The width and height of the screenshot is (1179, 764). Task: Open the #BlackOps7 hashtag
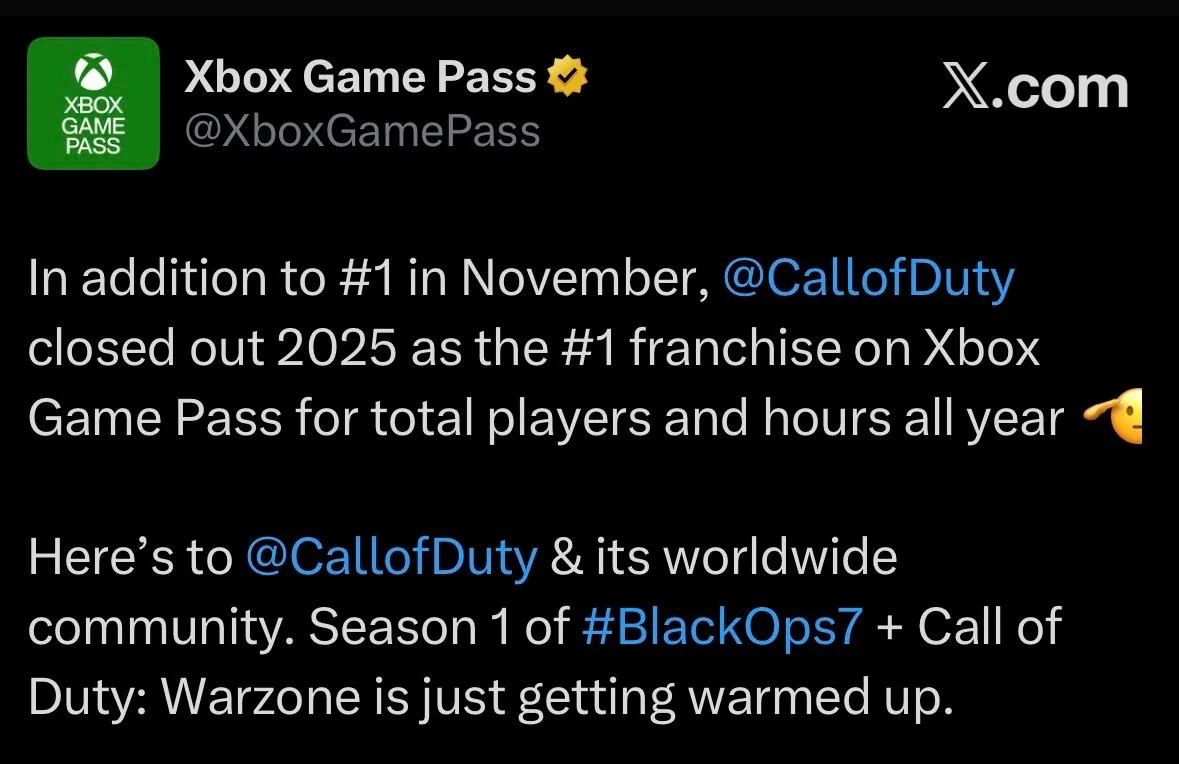coord(721,627)
